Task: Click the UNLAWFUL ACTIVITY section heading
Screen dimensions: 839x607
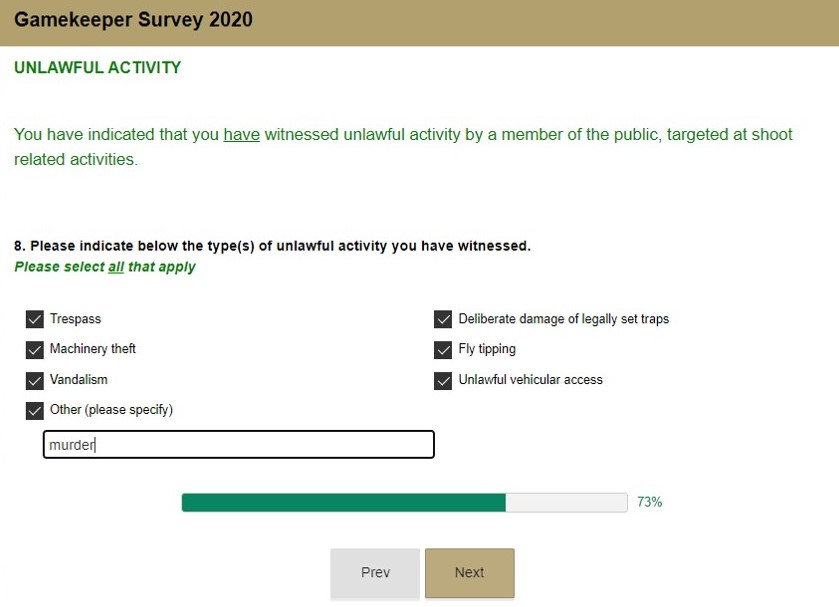Action: point(97,68)
